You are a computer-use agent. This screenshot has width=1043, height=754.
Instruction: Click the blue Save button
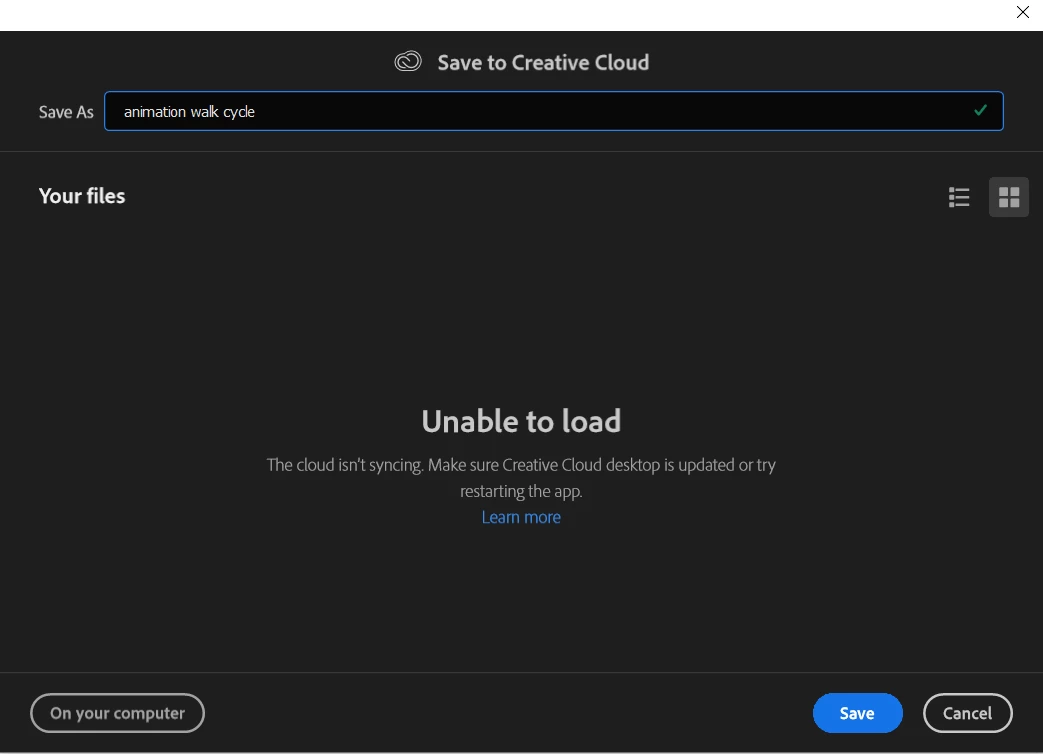click(x=857, y=713)
